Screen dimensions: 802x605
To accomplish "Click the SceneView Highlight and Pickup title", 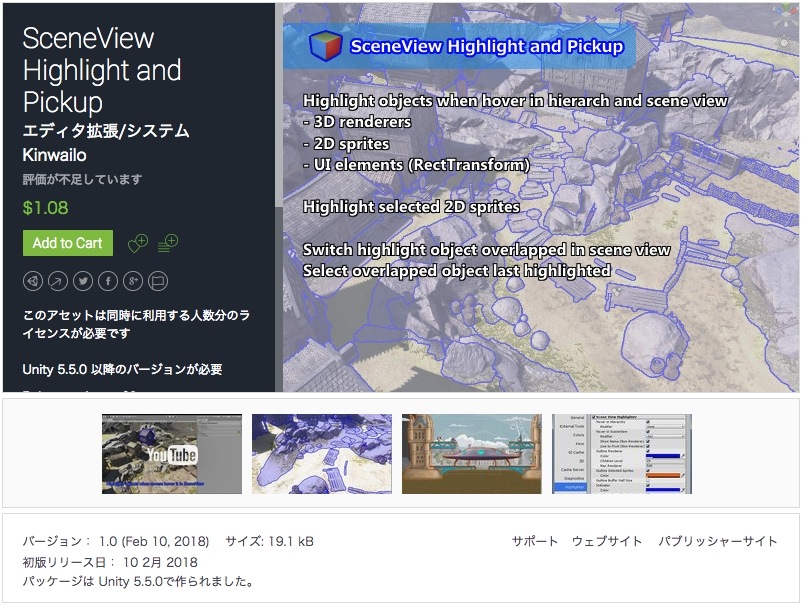I will point(102,70).
